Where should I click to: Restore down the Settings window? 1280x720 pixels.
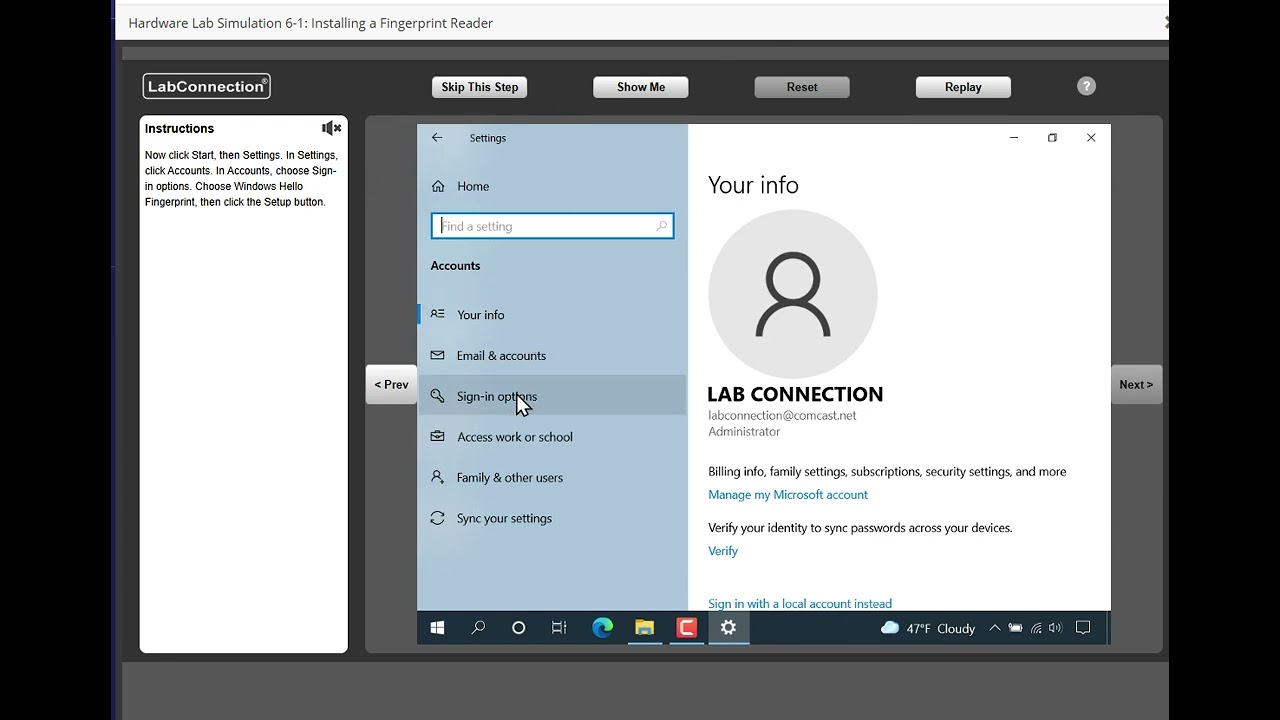pos(1052,138)
